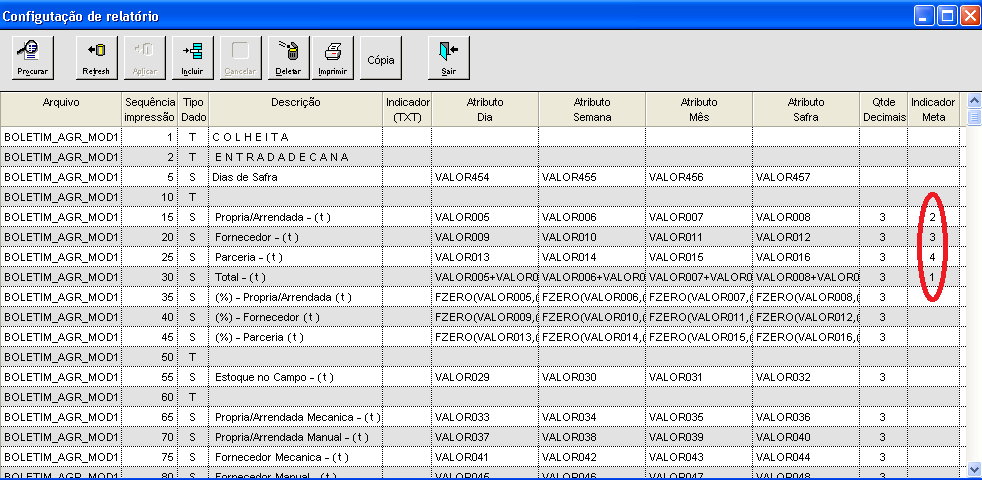Click sequence number 10 cell
The height and width of the screenshot is (480, 982).
coord(150,197)
